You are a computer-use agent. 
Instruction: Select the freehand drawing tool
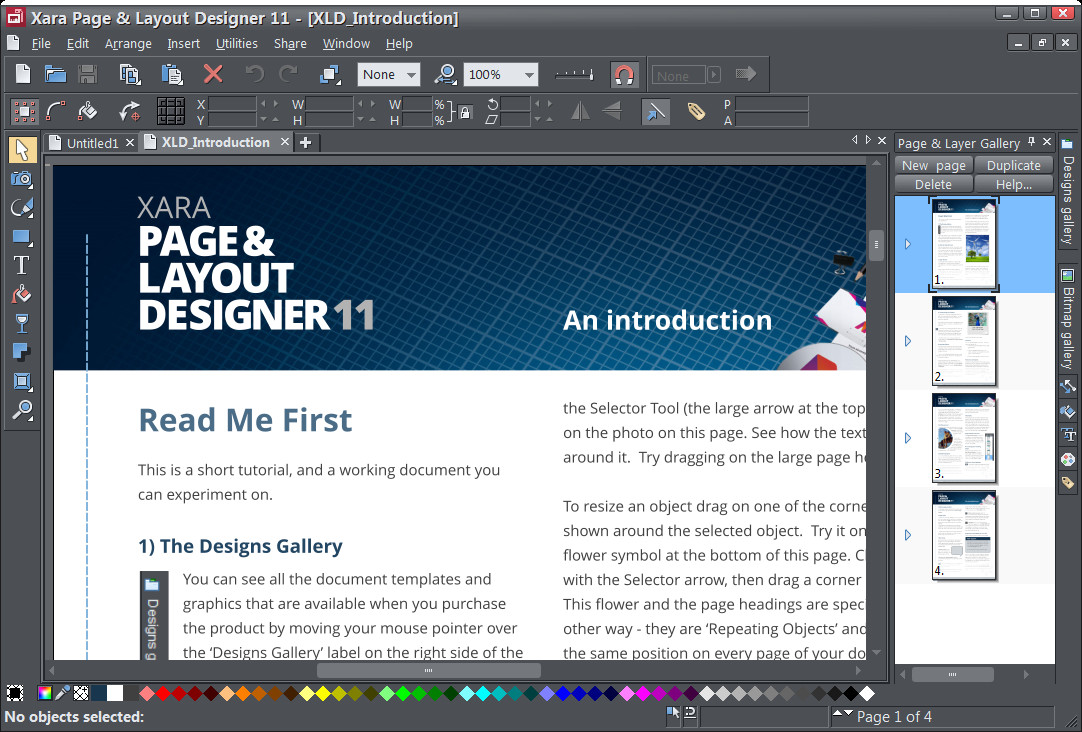(x=22, y=207)
